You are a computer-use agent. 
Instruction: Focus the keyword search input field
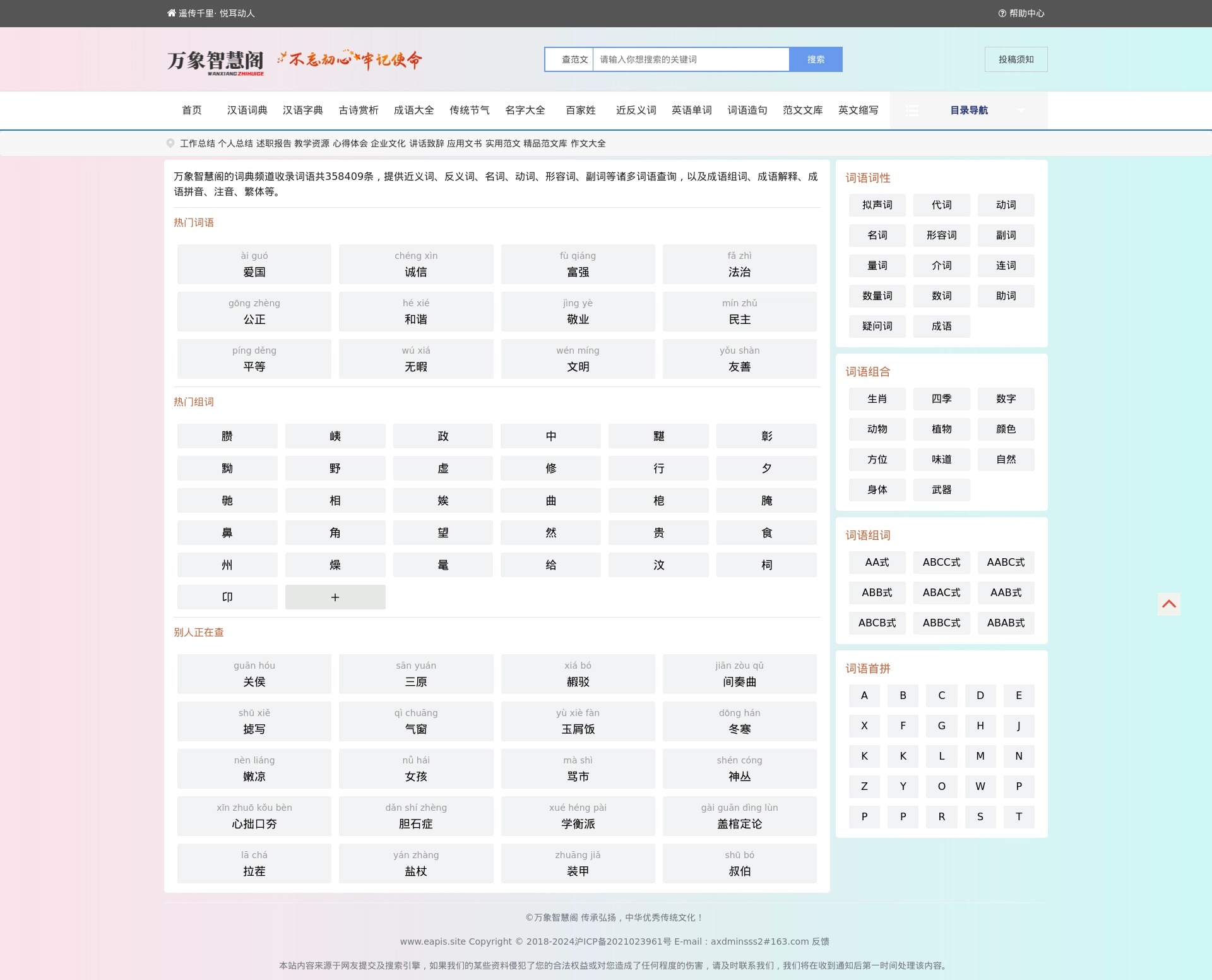point(691,59)
